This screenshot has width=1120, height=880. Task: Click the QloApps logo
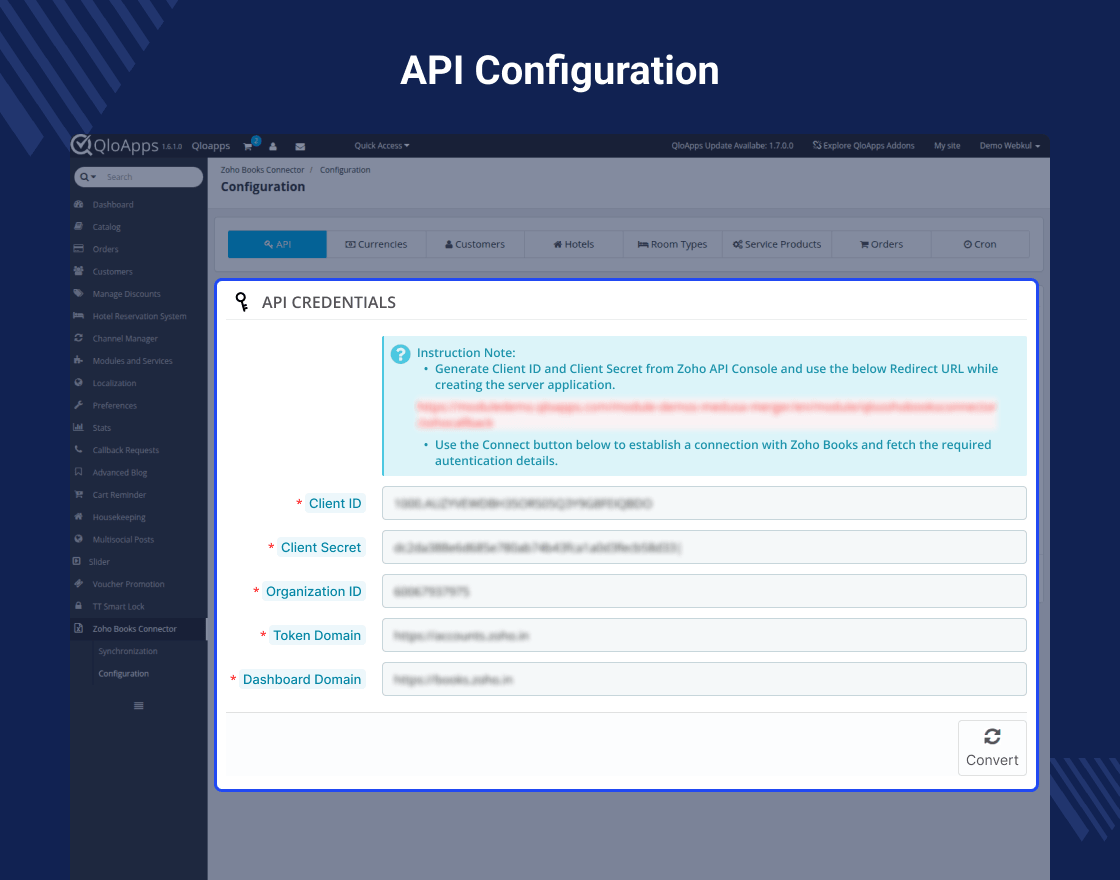(x=115, y=145)
